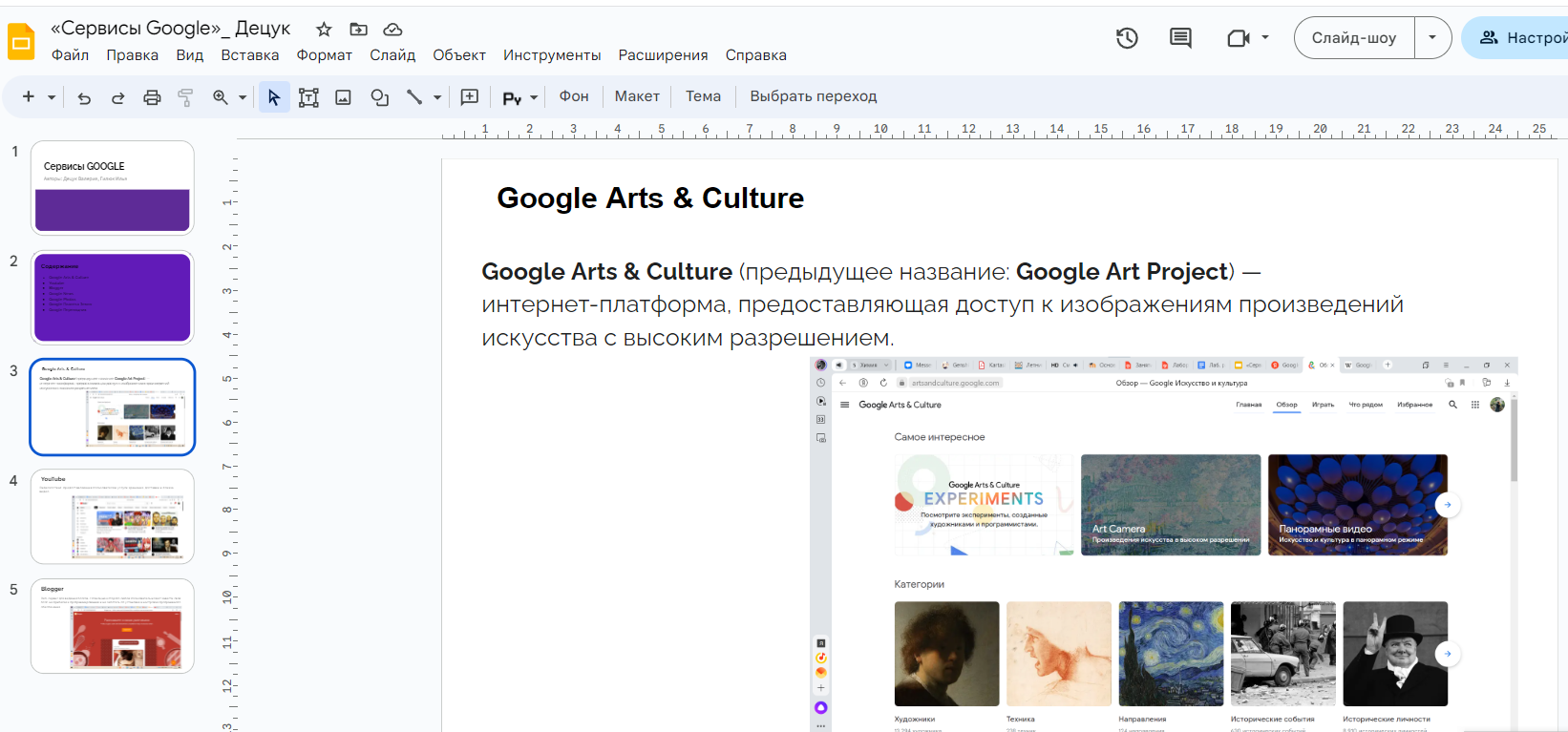
Task: Expand input tools dropdown arrow
Action: tap(534, 97)
